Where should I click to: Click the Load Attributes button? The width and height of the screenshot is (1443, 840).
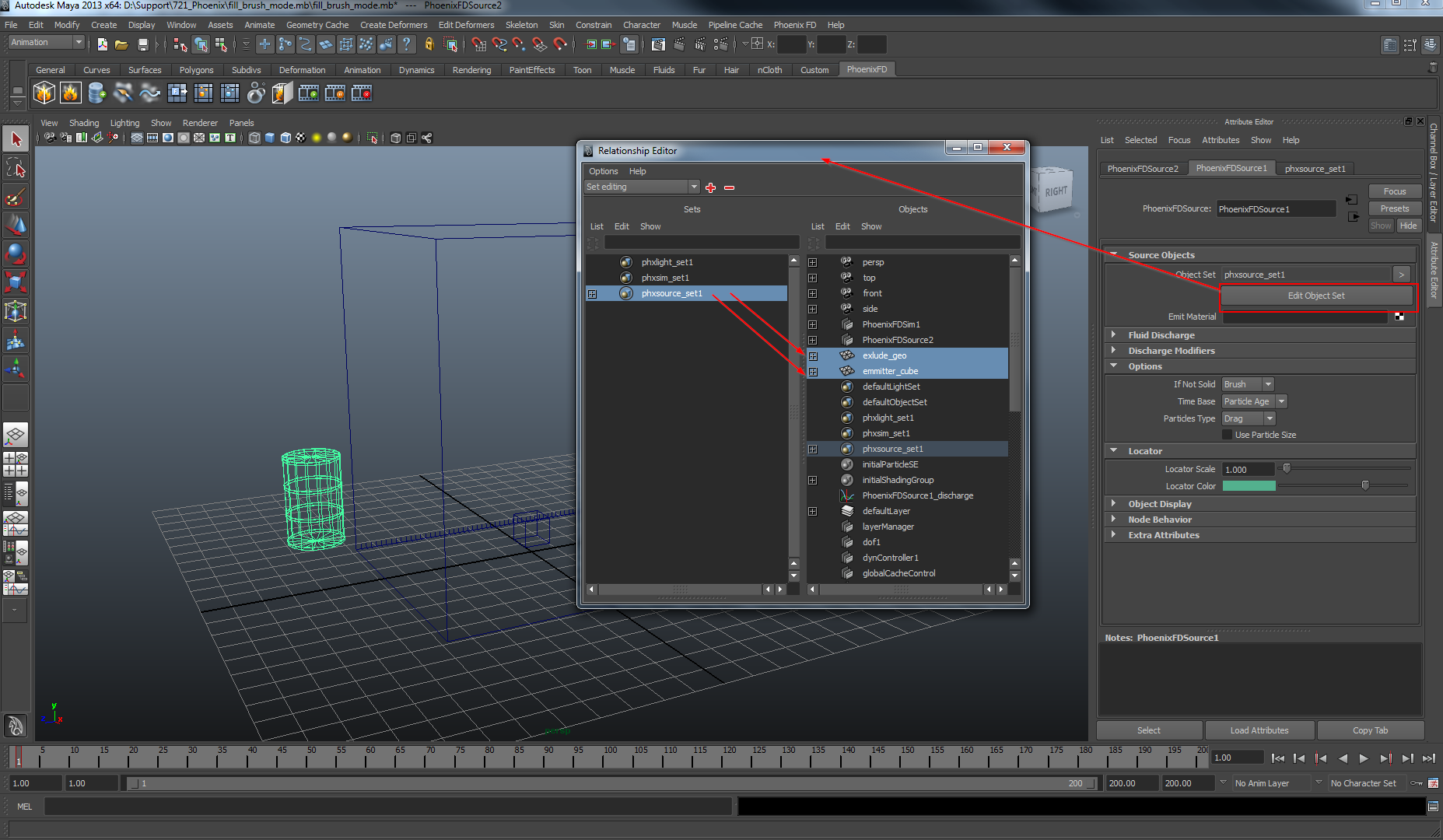pyautogui.click(x=1259, y=730)
